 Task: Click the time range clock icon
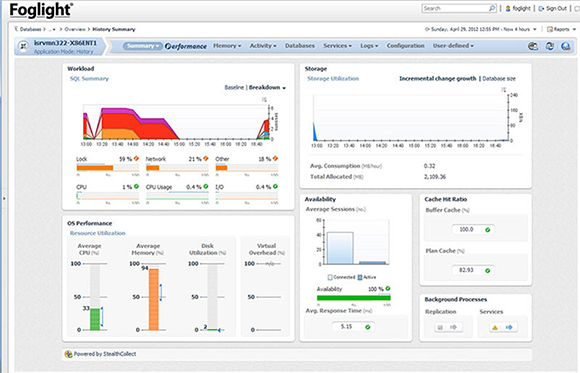click(427, 29)
